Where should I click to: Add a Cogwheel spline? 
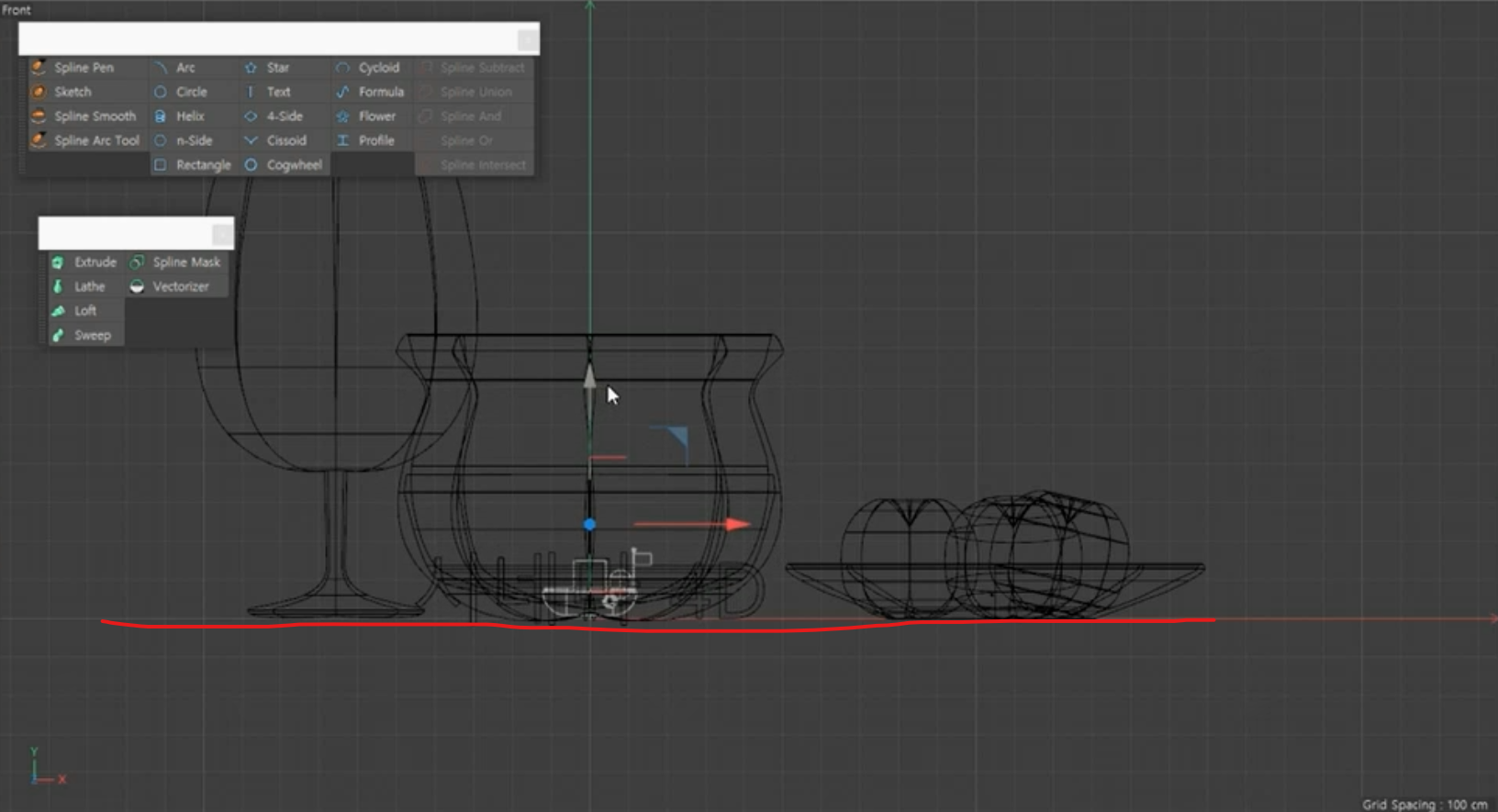[284, 165]
